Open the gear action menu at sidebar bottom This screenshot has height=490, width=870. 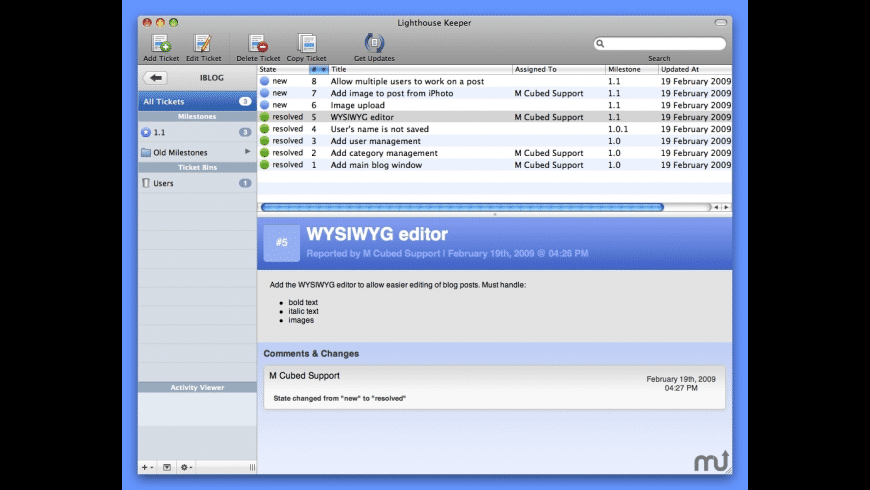(186, 467)
